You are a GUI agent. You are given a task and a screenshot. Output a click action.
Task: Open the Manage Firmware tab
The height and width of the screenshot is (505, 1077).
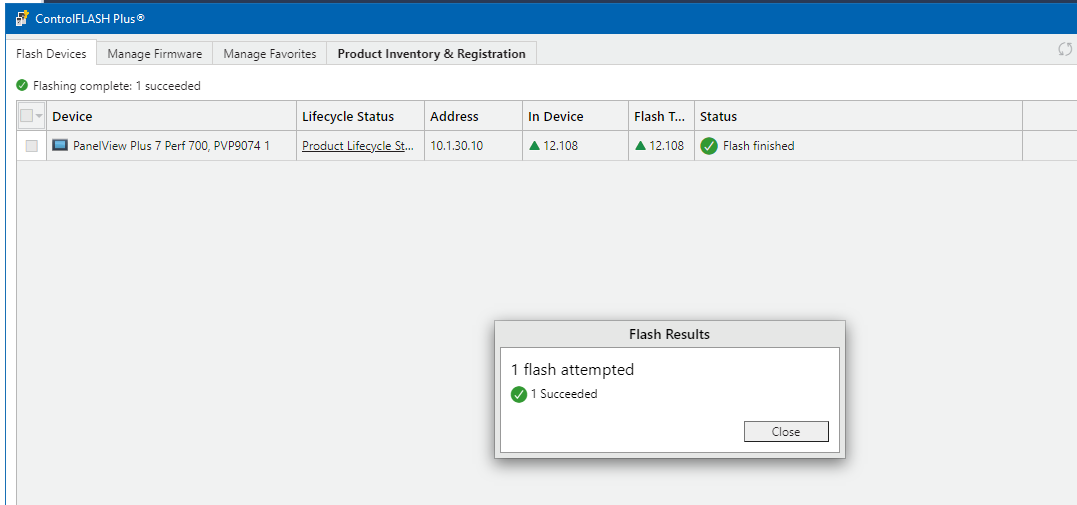(x=155, y=54)
